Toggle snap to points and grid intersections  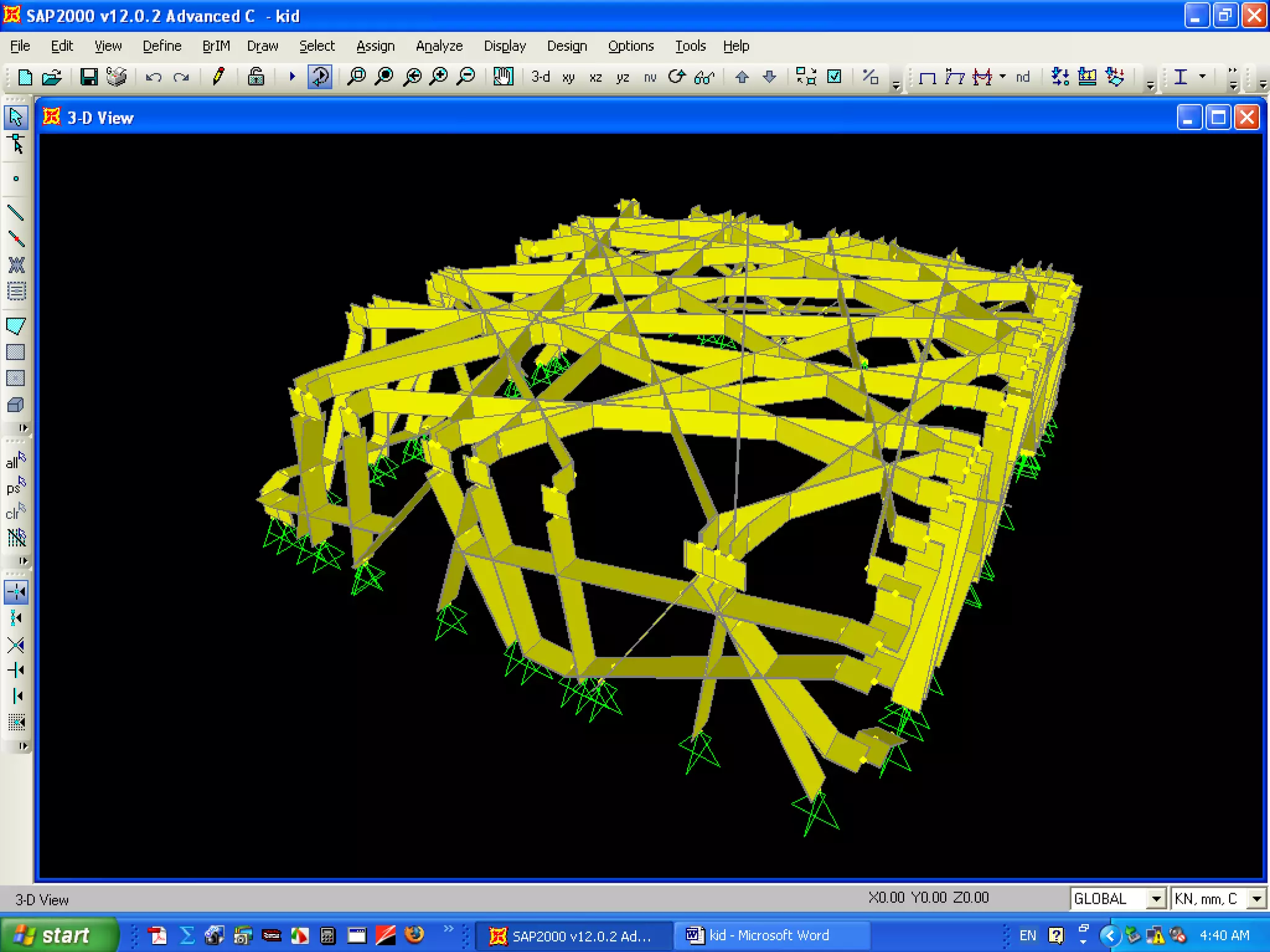(16, 592)
